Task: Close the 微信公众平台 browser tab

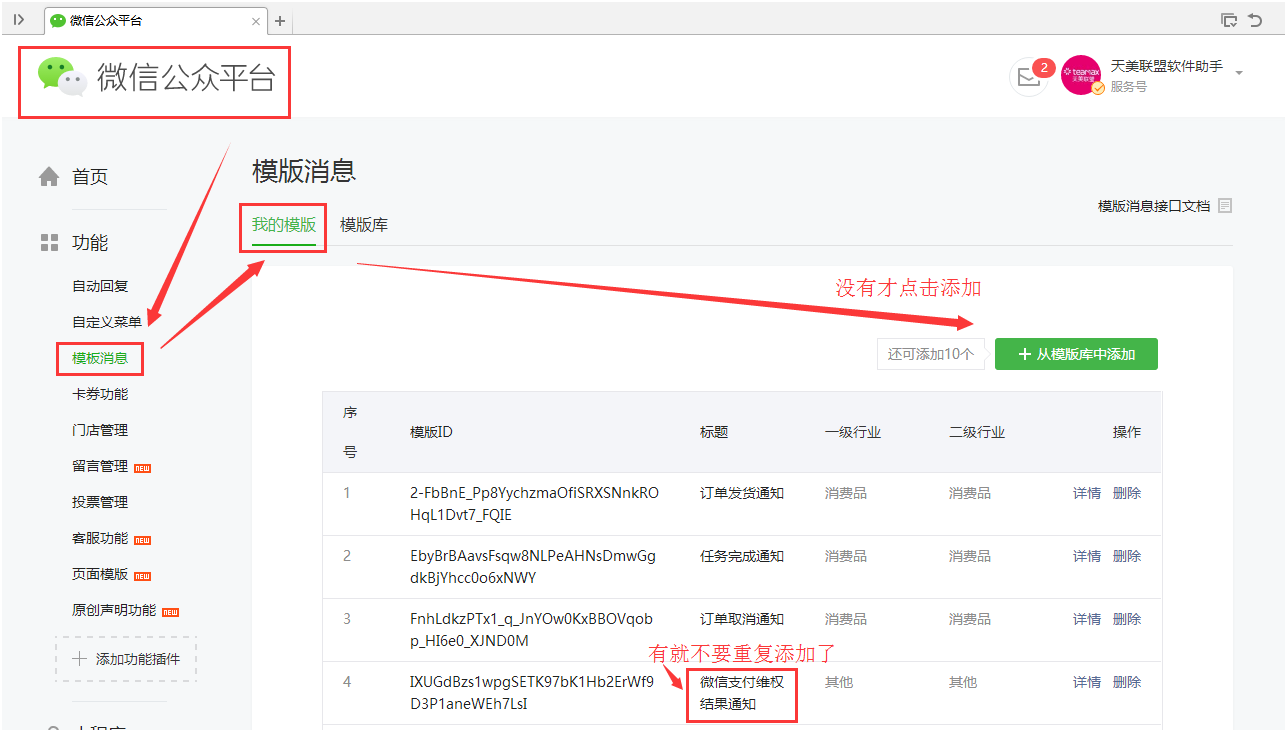Action: pyautogui.click(x=256, y=21)
